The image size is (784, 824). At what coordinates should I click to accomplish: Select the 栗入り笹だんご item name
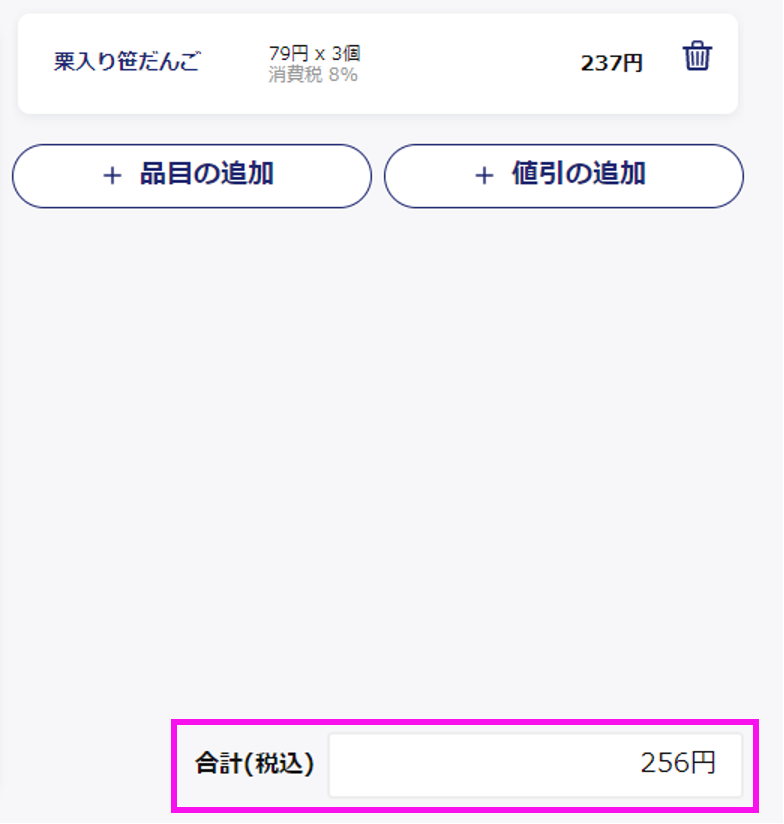127,61
